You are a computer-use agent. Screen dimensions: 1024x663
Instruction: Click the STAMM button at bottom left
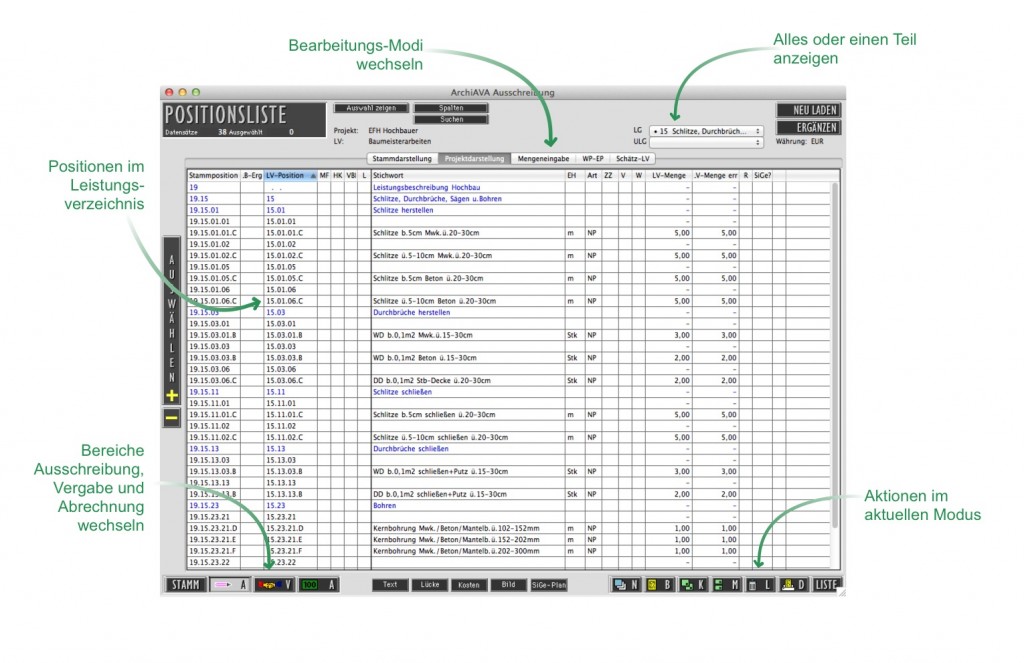click(x=185, y=585)
